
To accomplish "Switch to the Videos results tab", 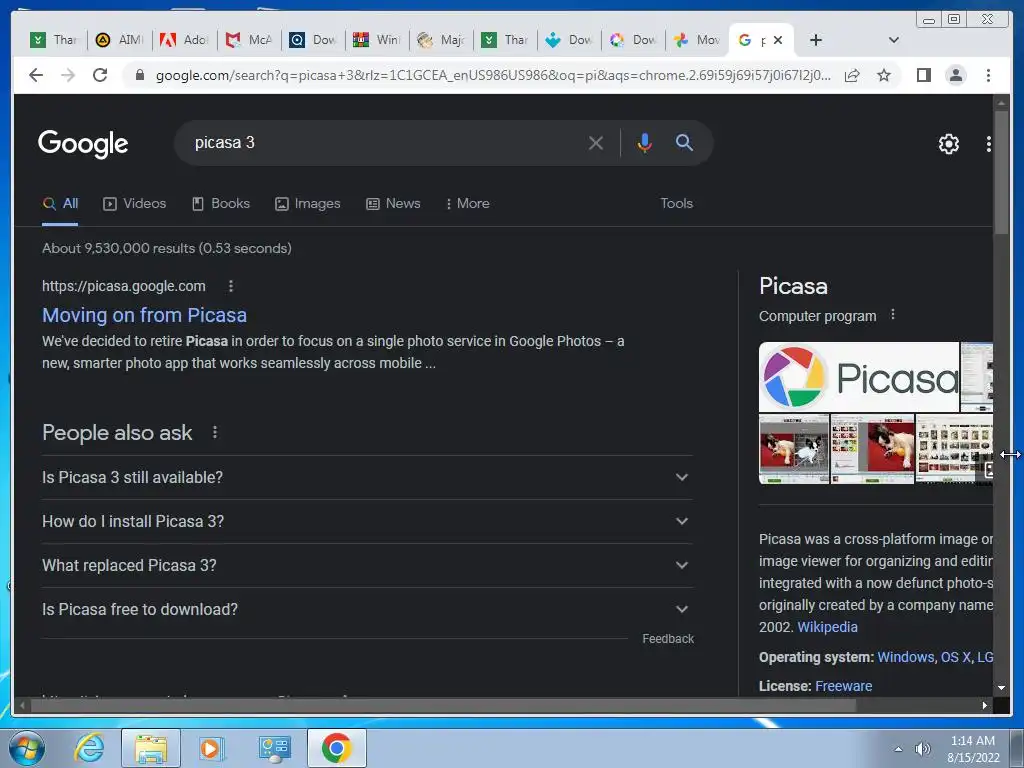I will coord(135,204).
